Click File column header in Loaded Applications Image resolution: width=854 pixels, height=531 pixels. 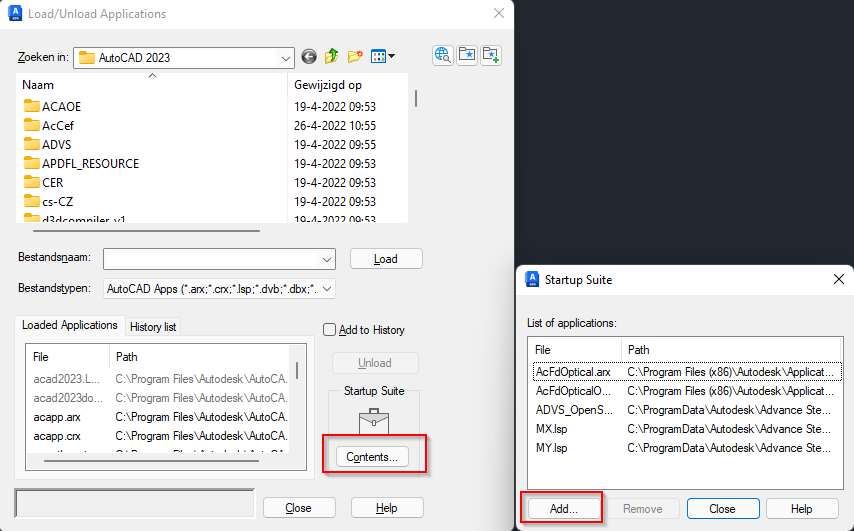(68, 357)
